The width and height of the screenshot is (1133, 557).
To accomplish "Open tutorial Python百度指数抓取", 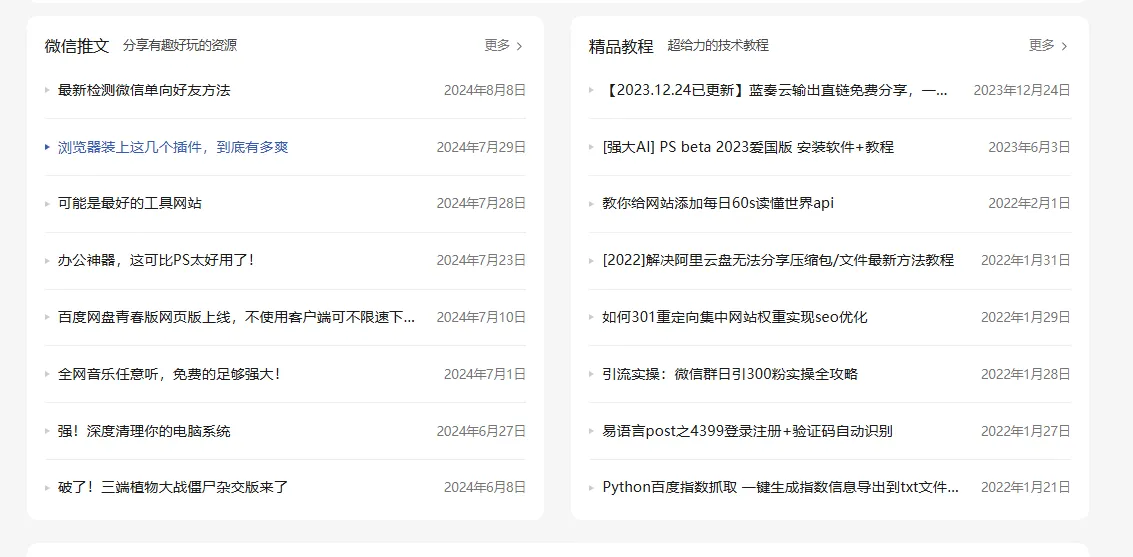I will pyautogui.click(x=780, y=487).
